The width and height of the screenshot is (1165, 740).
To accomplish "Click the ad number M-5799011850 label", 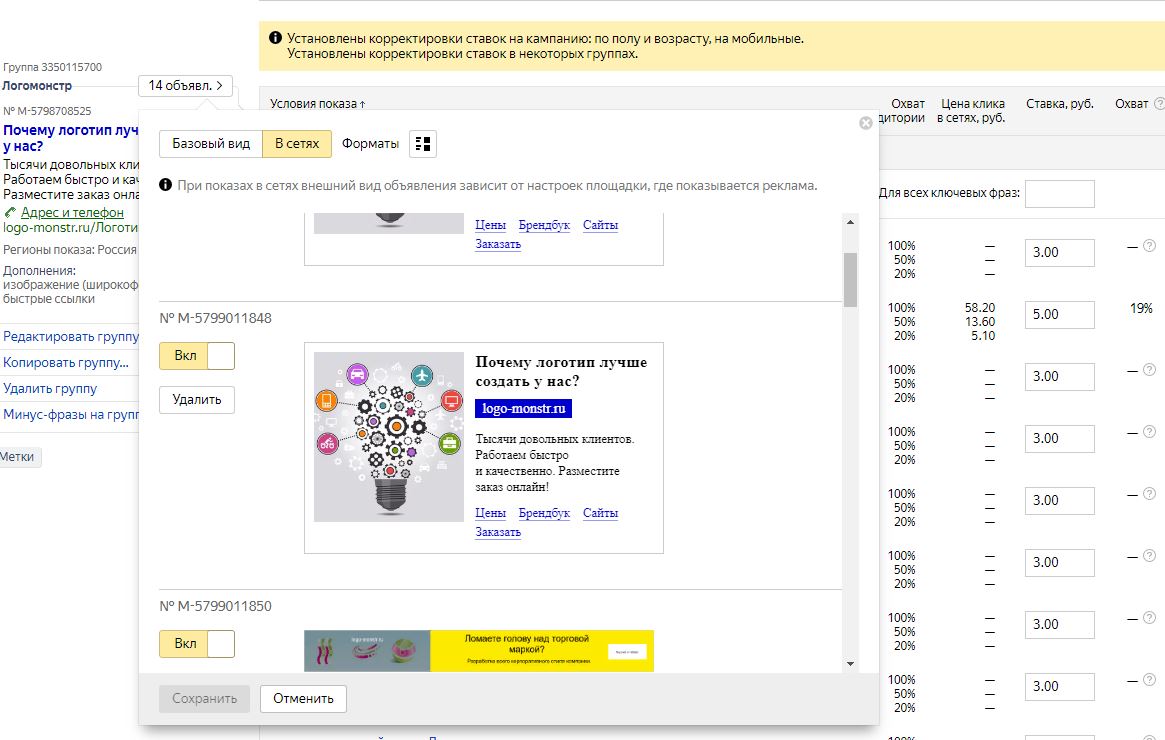I will click(x=215, y=606).
